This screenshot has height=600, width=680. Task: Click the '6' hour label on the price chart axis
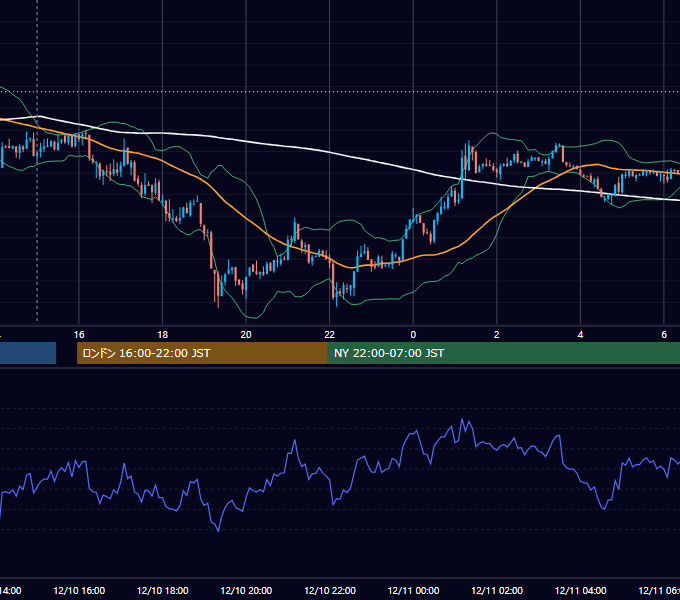coord(664,334)
